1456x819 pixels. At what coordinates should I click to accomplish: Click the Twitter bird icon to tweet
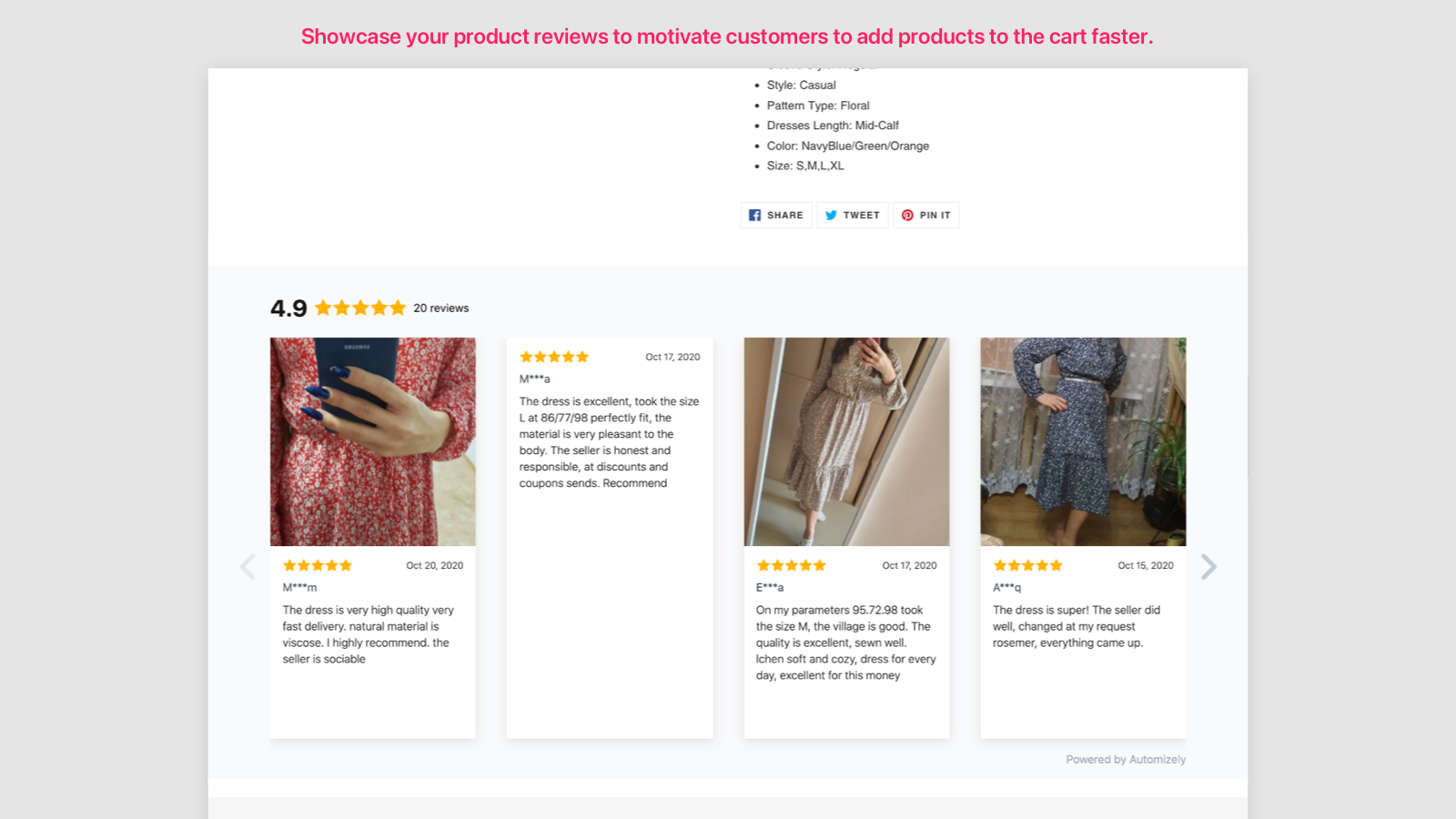[x=831, y=215]
